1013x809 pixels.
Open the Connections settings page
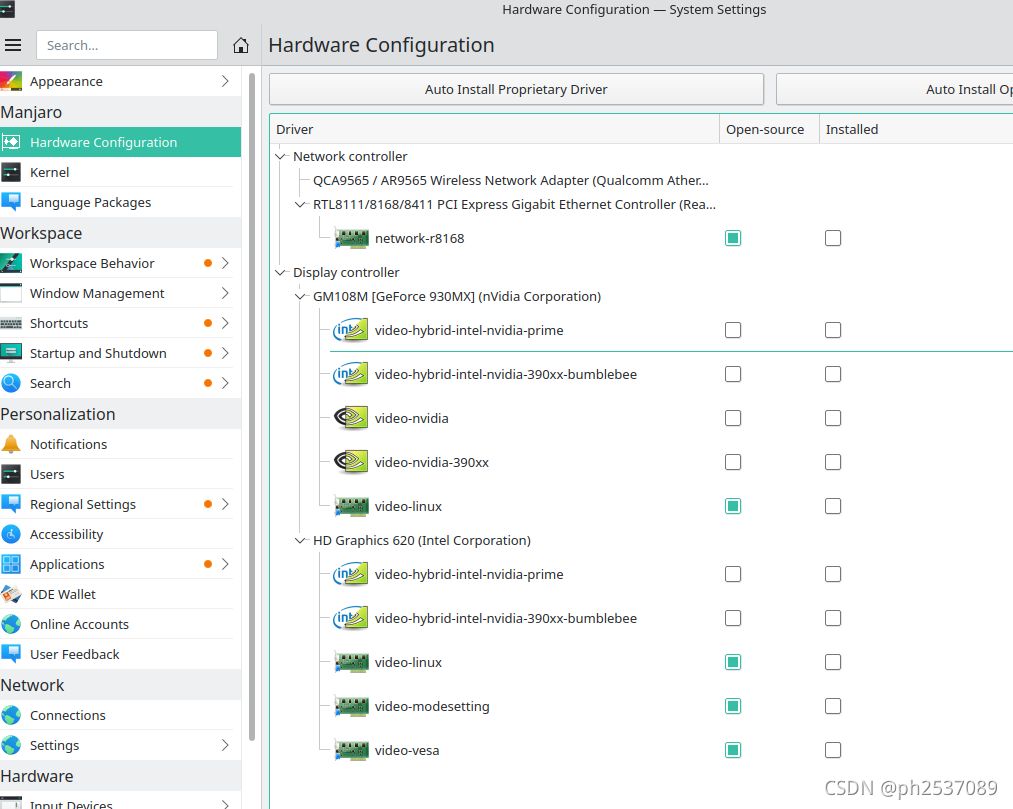pyautogui.click(x=120, y=715)
